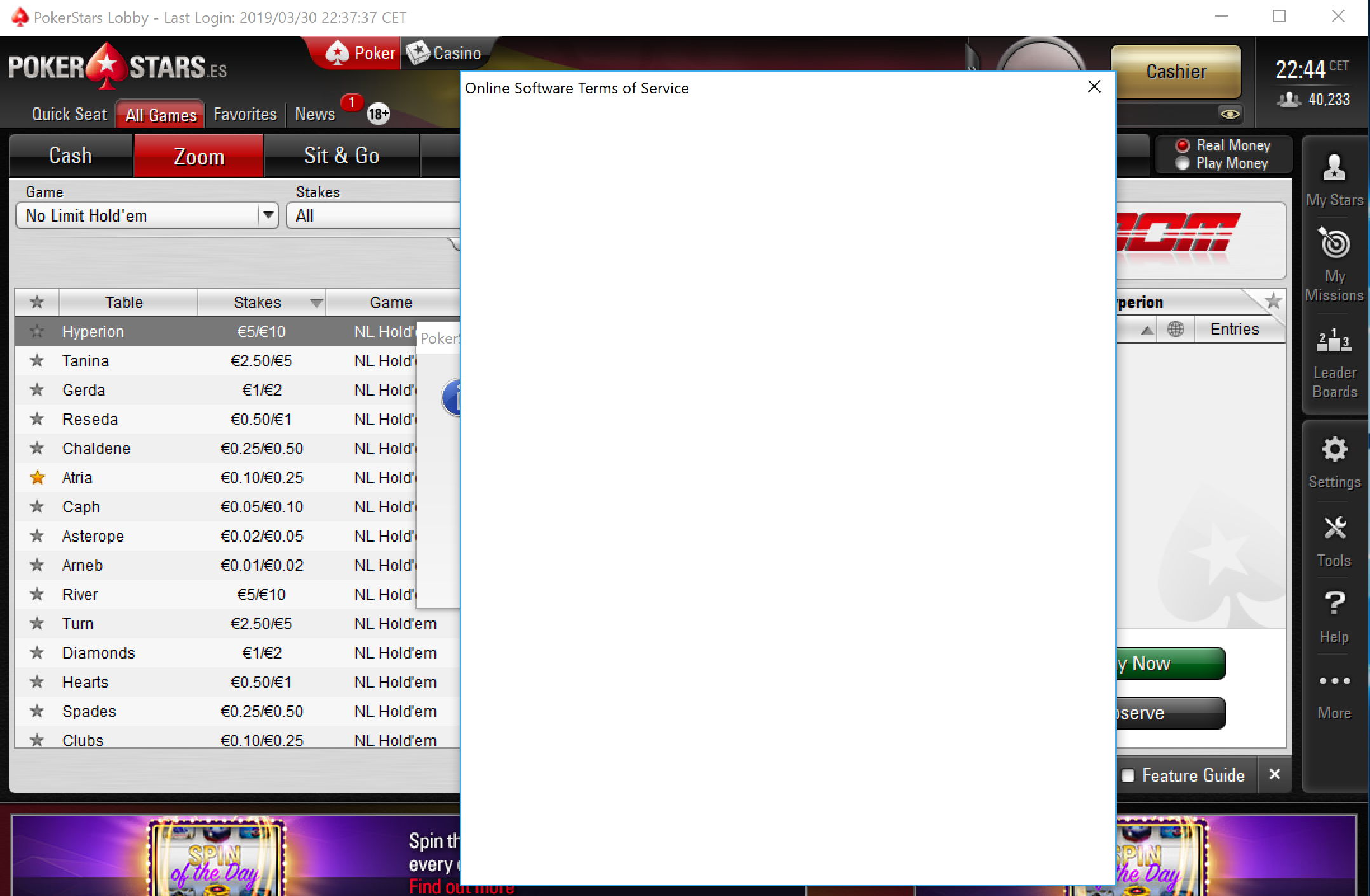Close the Terms of Service dialog
This screenshot has height=896, width=1370.
[1094, 87]
